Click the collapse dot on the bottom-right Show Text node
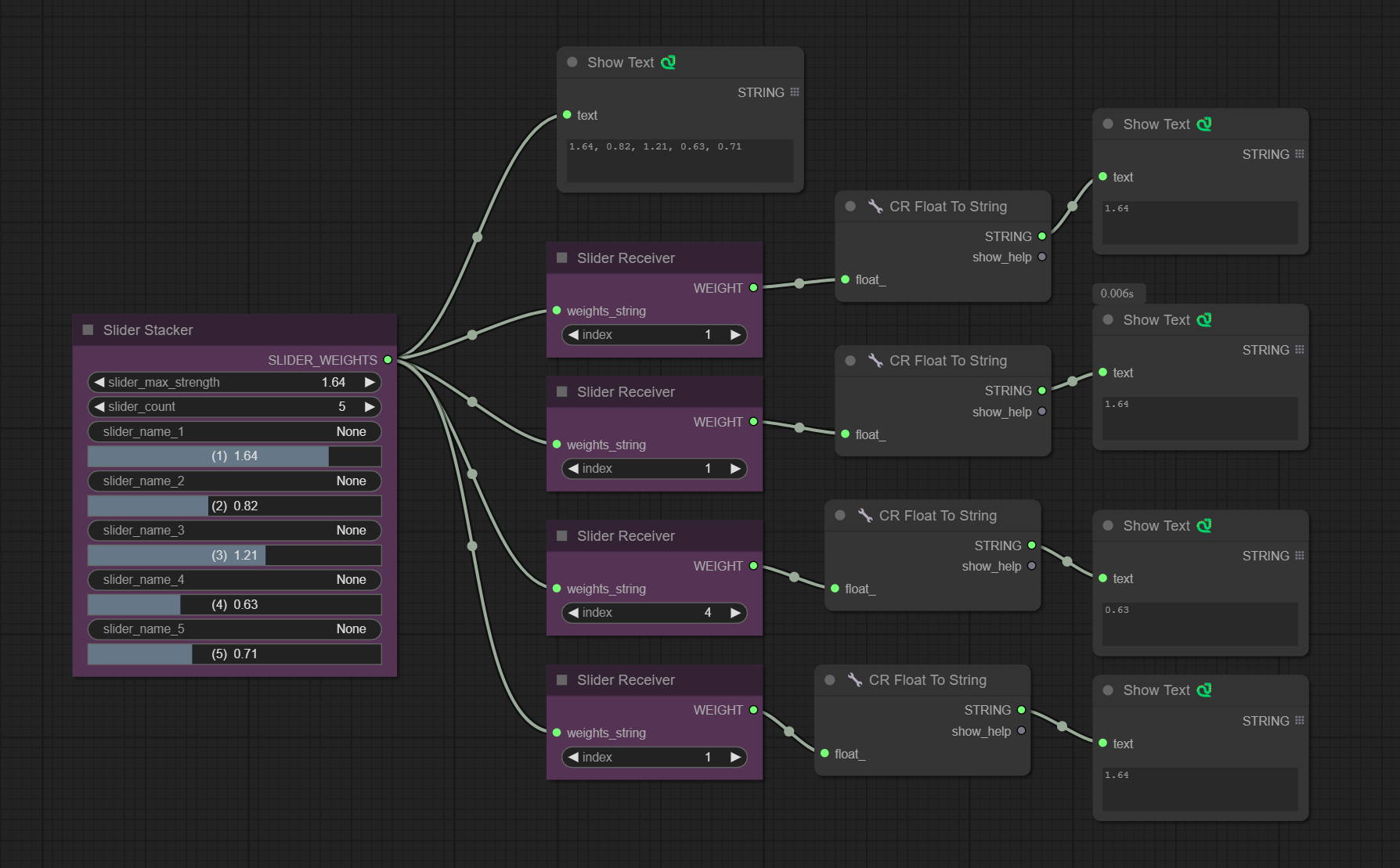Viewport: 1400px width, 868px height. coord(1108,690)
